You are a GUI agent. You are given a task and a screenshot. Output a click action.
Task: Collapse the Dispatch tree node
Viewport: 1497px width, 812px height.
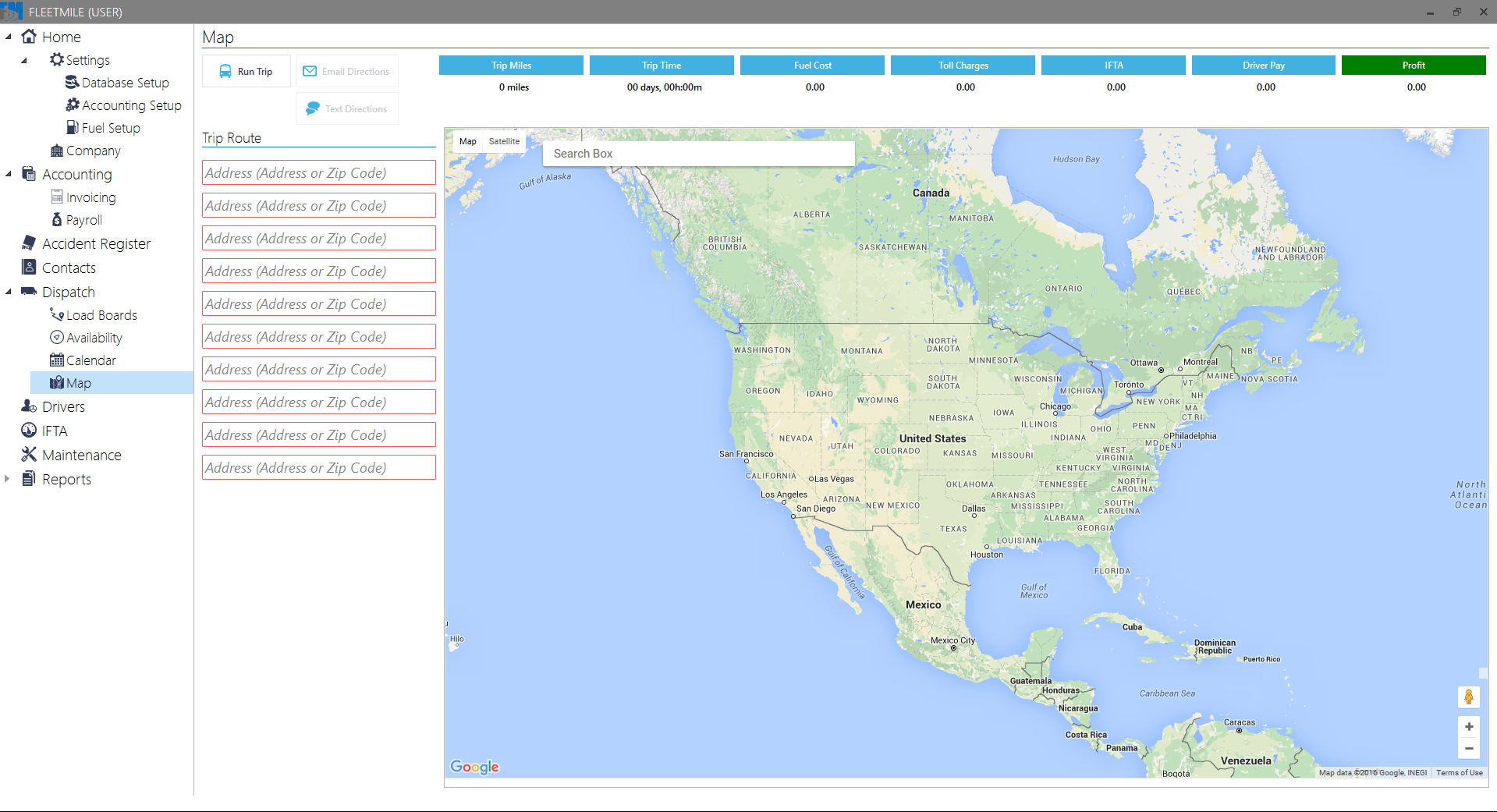click(x=8, y=292)
